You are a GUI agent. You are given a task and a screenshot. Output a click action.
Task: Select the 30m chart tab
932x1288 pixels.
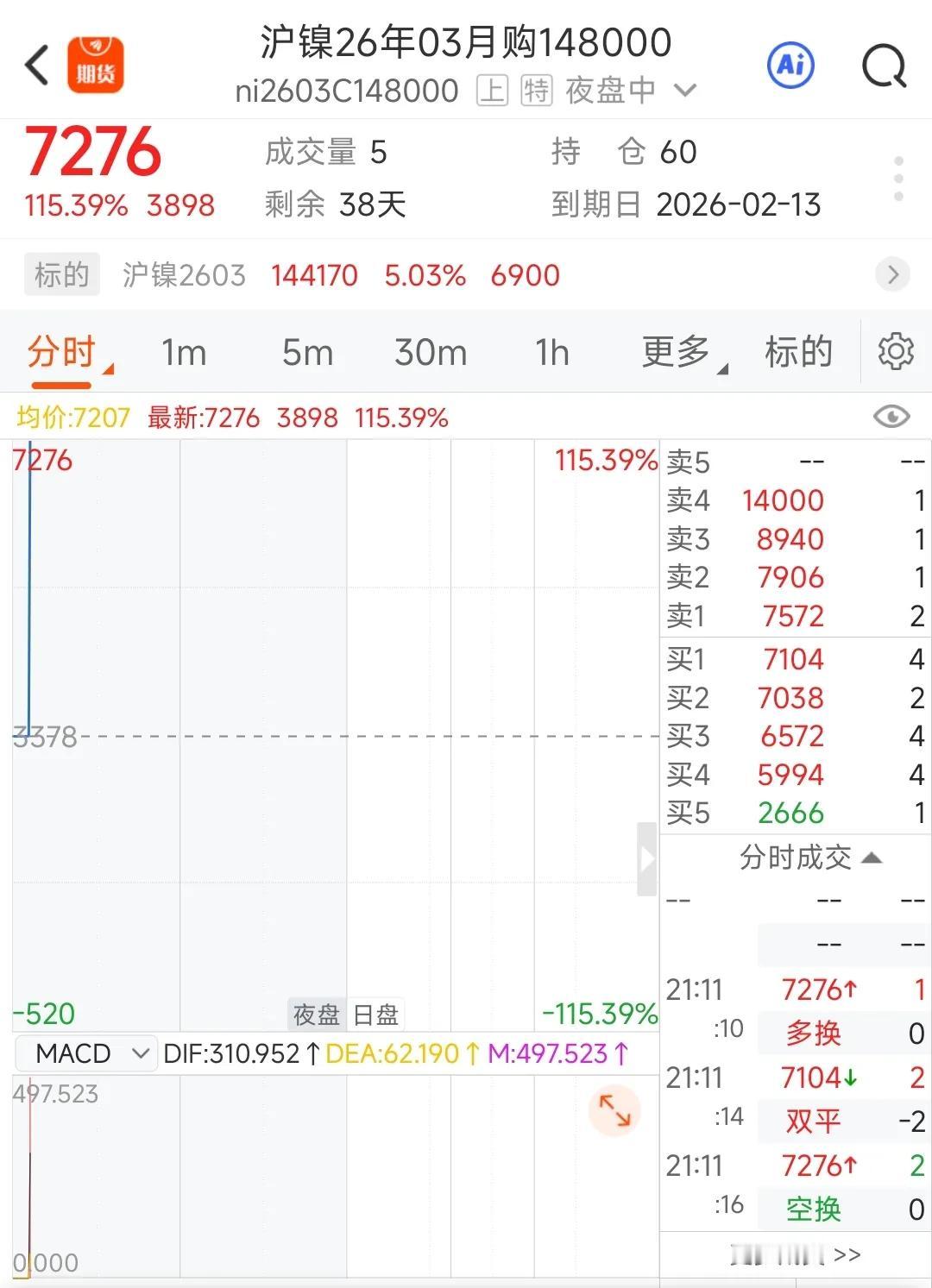pyautogui.click(x=431, y=352)
